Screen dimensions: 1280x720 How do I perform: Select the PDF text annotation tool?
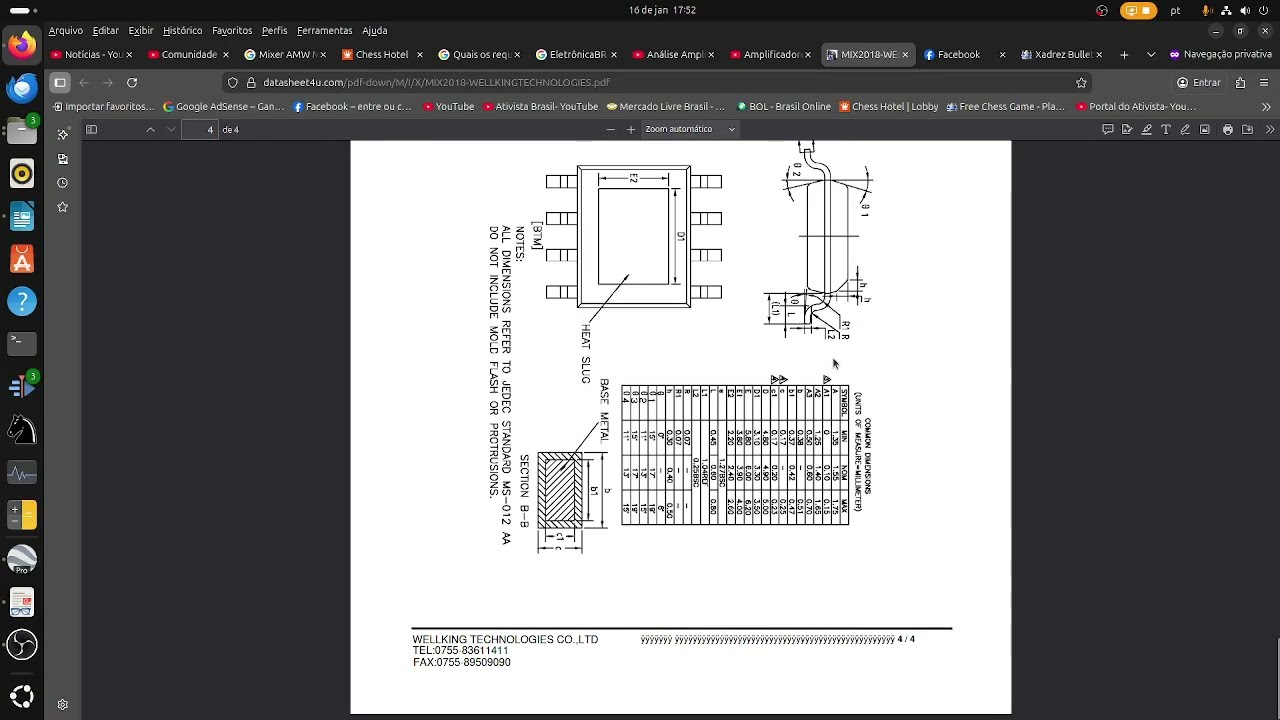pyautogui.click(x=1166, y=129)
